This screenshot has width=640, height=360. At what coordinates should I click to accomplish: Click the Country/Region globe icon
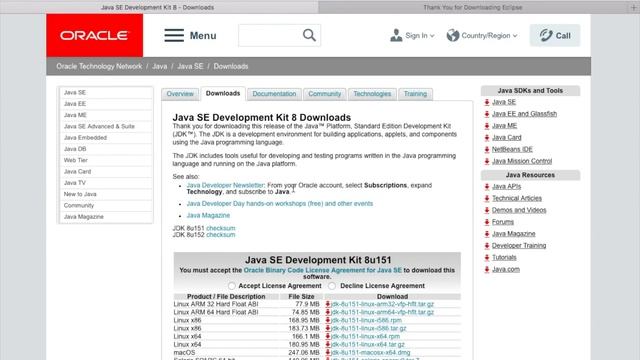click(453, 36)
